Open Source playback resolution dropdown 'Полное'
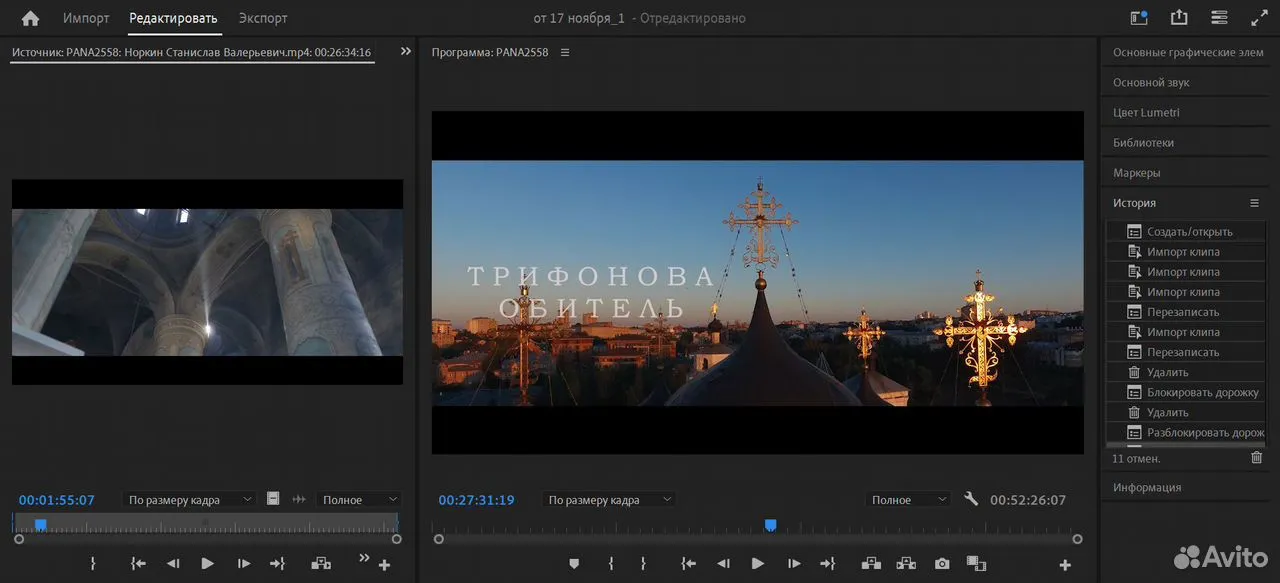Viewport: 1280px width, 583px height. click(358, 499)
